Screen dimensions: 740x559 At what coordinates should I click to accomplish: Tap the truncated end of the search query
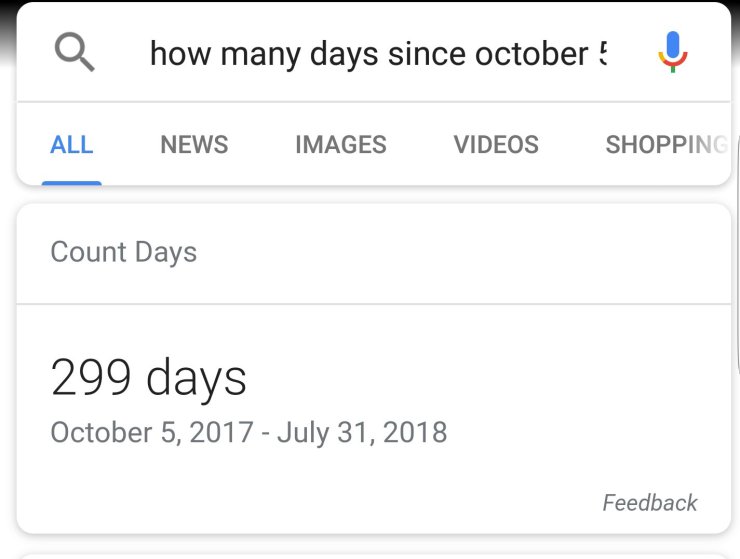[x=602, y=53]
